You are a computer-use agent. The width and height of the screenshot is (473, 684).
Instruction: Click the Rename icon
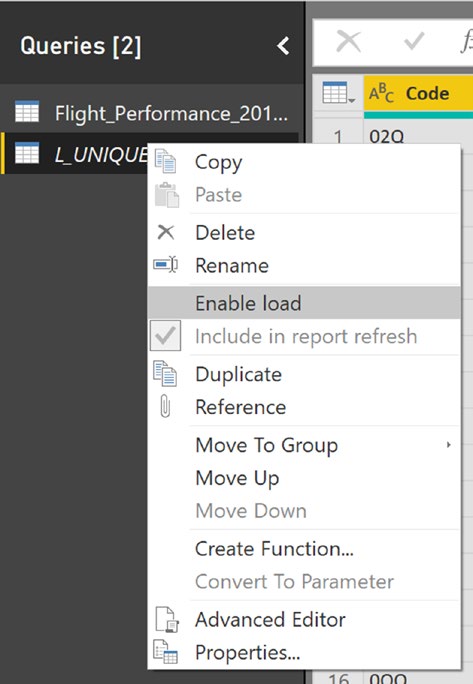click(x=166, y=264)
